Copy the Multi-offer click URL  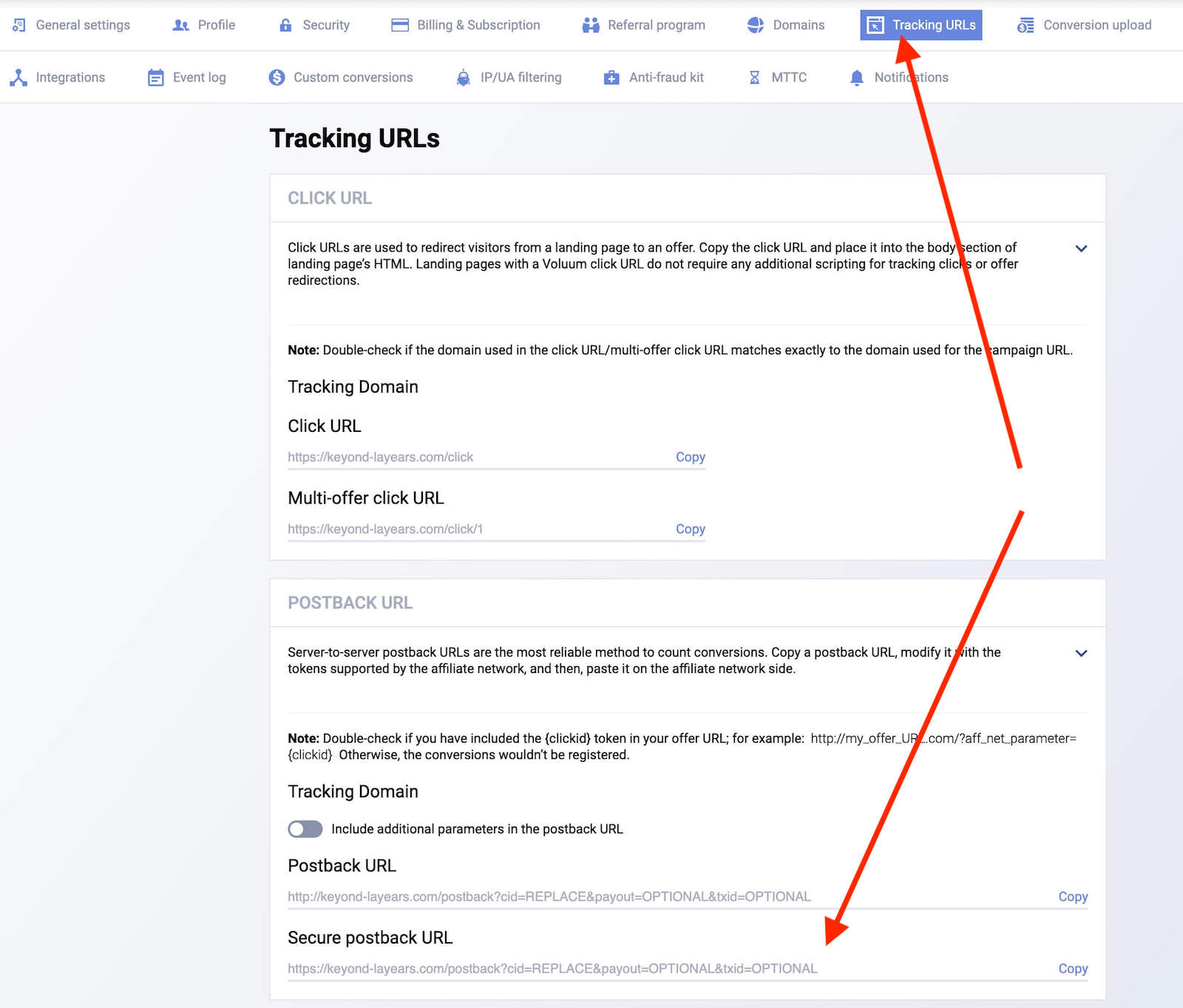(690, 529)
